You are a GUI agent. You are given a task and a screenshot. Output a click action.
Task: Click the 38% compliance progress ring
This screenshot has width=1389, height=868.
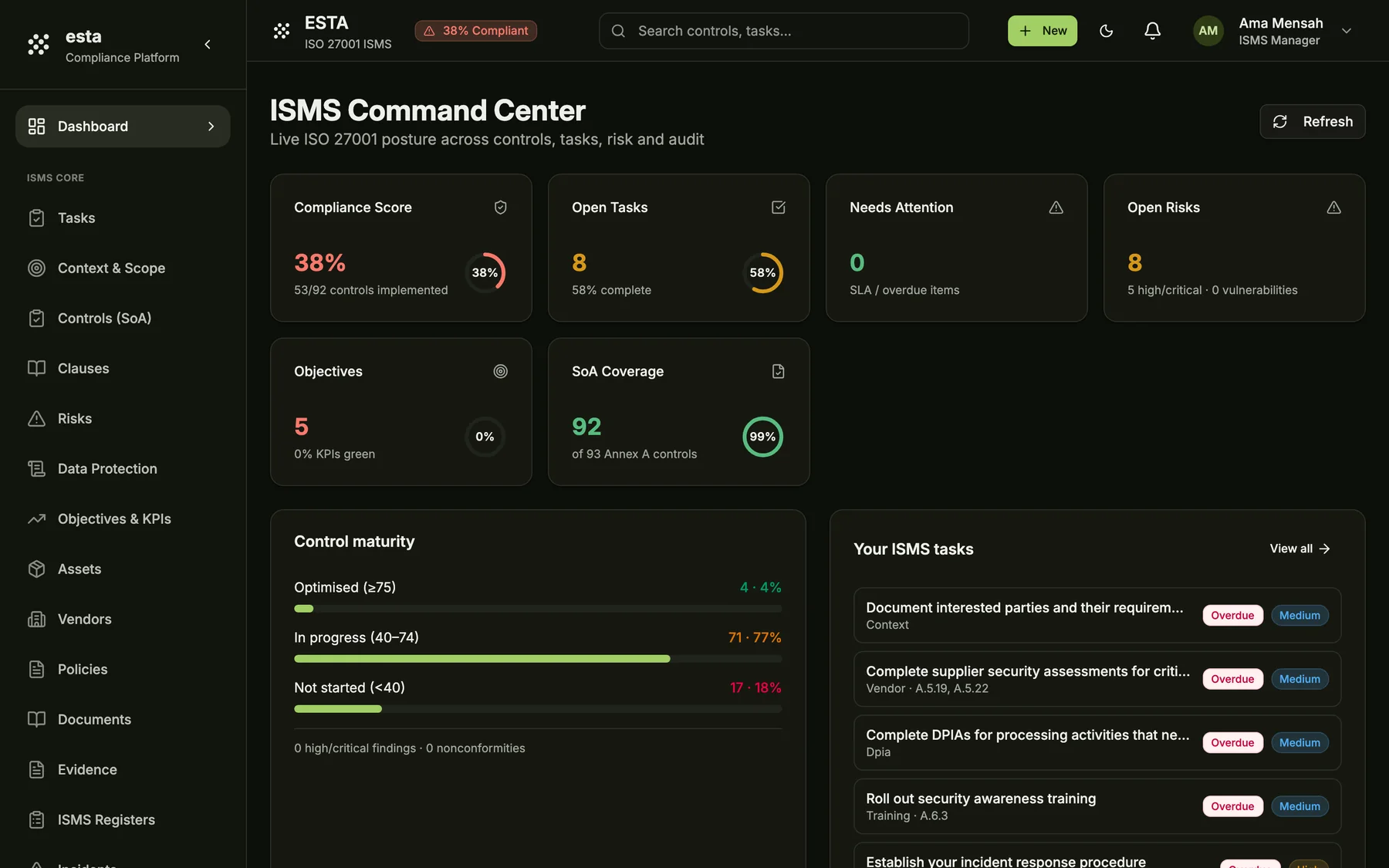[485, 272]
